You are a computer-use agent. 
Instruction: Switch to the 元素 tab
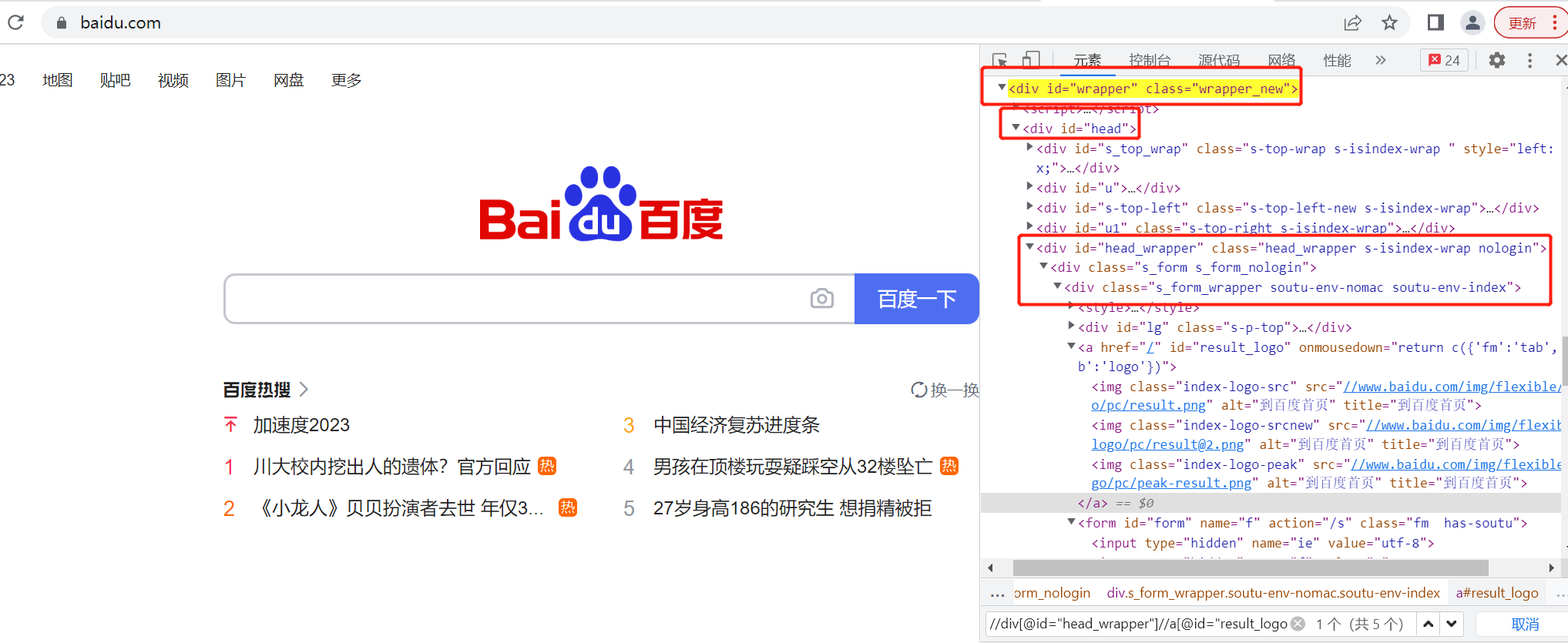point(1087,60)
